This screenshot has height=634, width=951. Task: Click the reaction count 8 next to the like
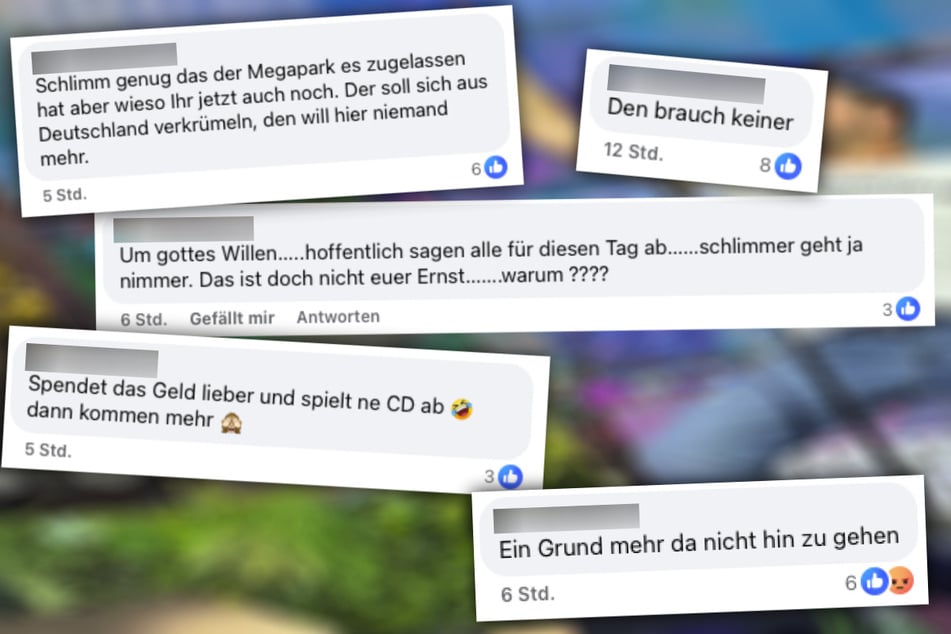(765, 164)
